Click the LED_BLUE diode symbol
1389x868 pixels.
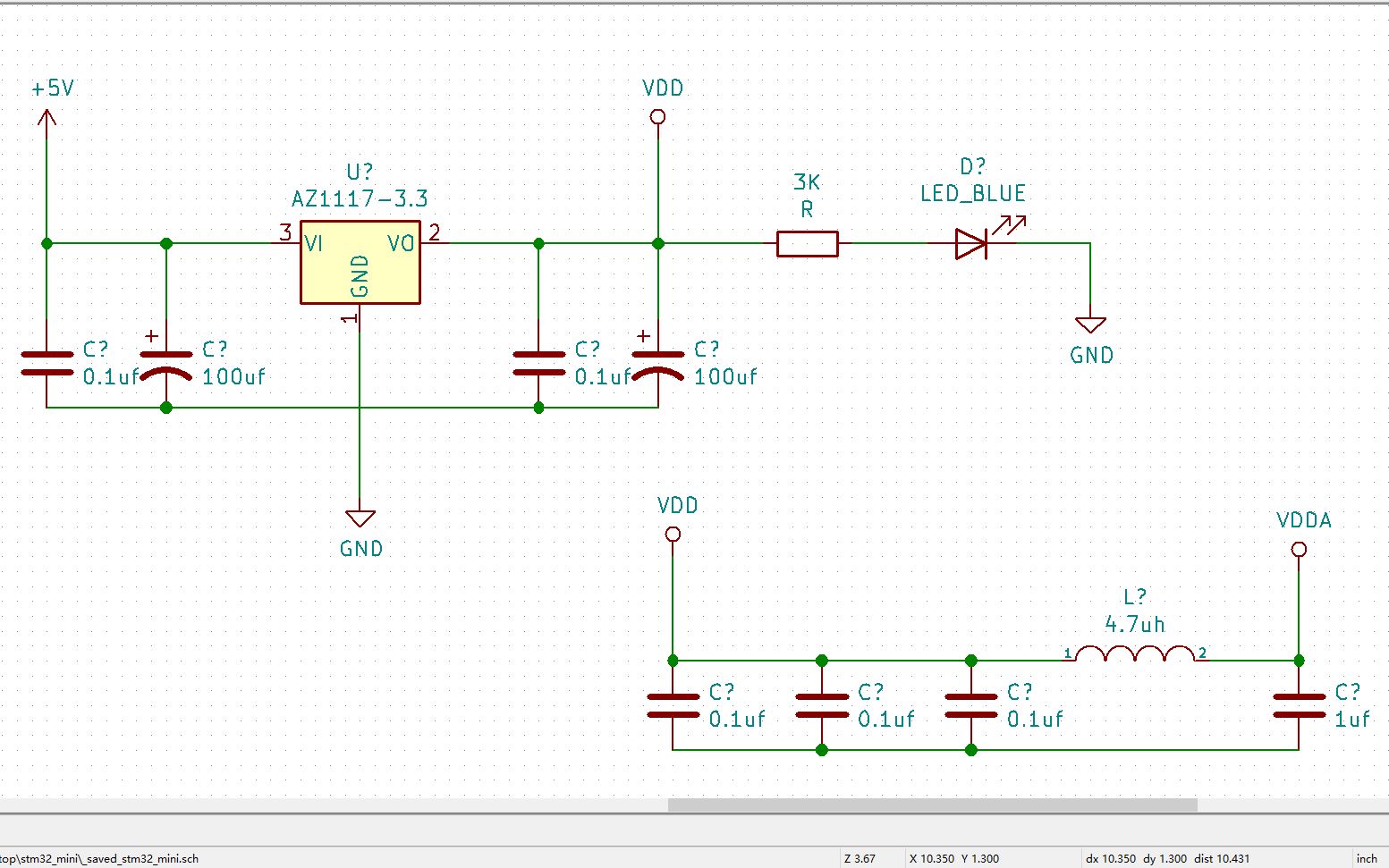pyautogui.click(x=970, y=242)
